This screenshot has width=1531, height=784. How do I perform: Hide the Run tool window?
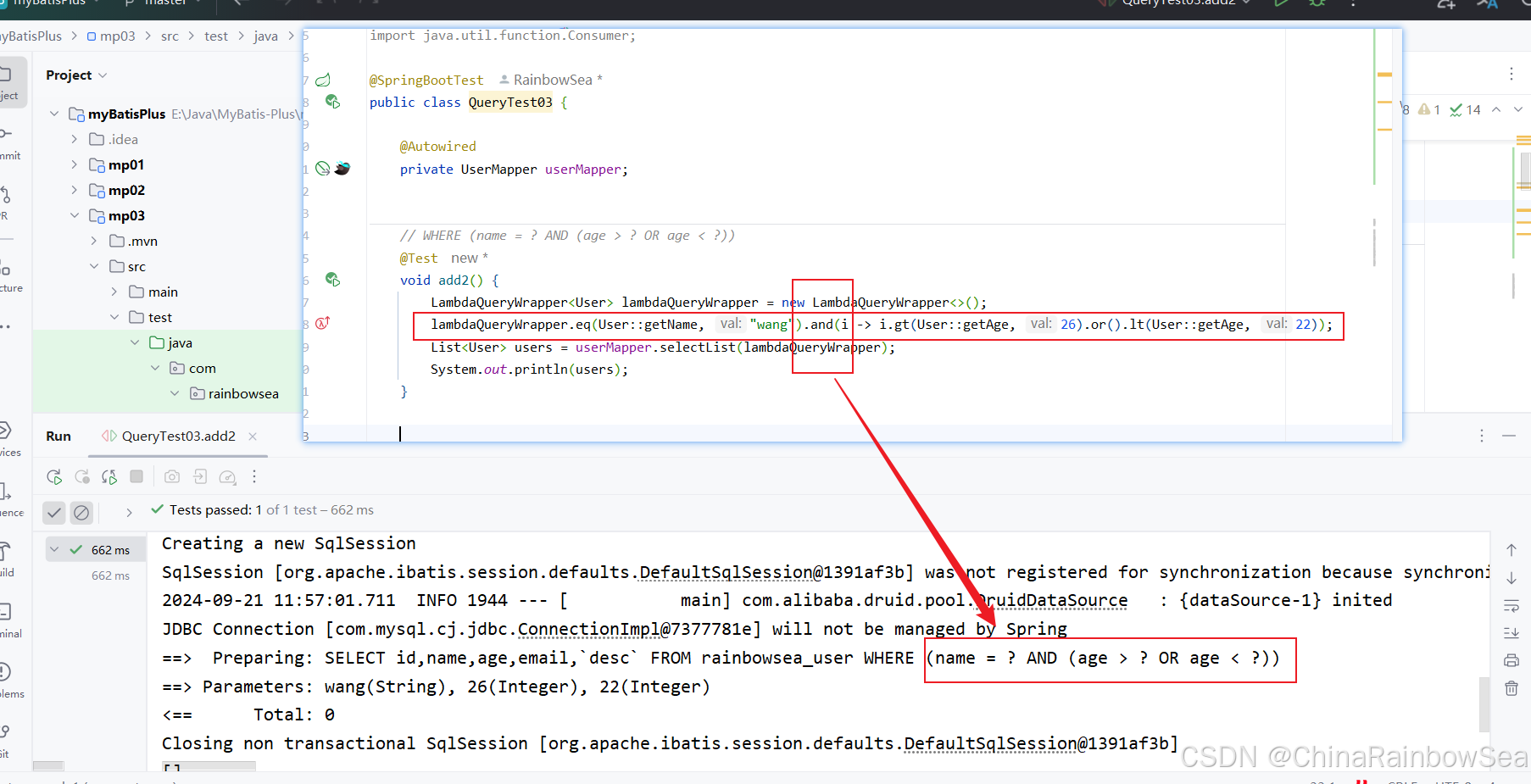tap(1509, 436)
